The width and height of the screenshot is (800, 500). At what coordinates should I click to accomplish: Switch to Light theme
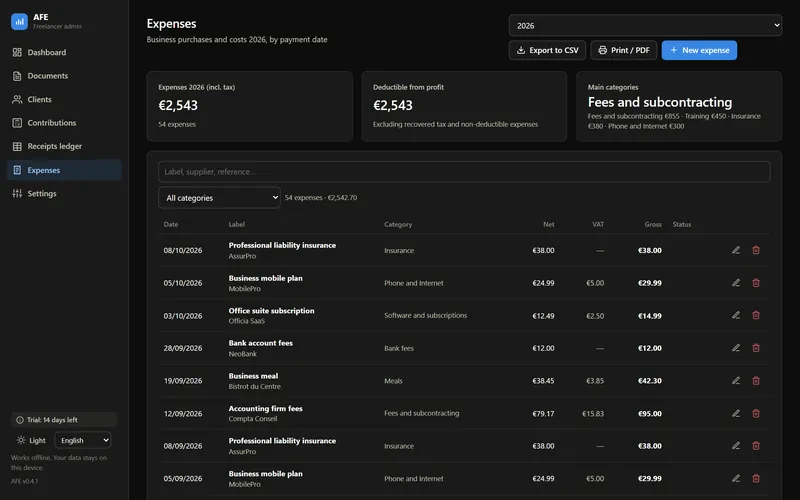(x=31, y=440)
